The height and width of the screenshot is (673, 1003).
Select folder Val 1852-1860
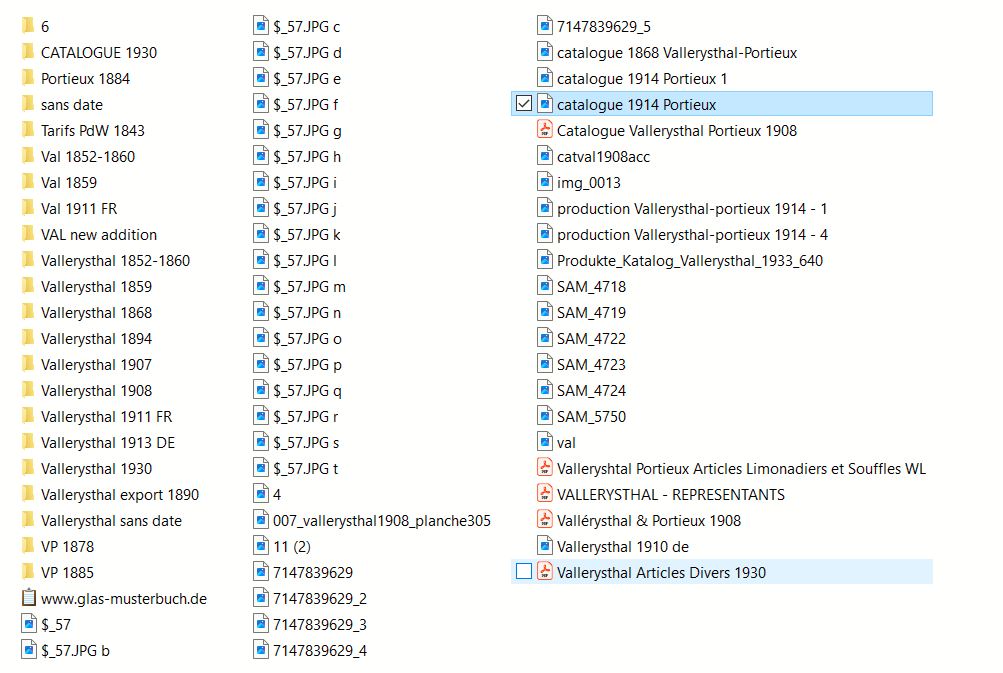(x=78, y=156)
